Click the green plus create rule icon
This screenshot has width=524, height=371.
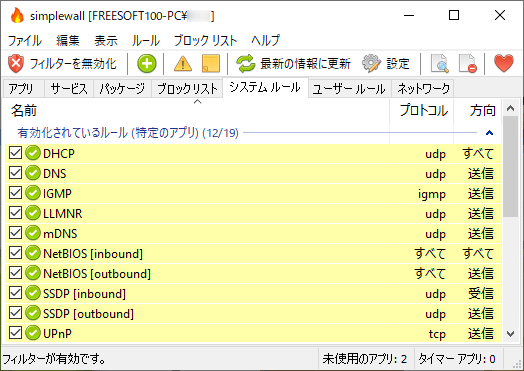click(147, 64)
